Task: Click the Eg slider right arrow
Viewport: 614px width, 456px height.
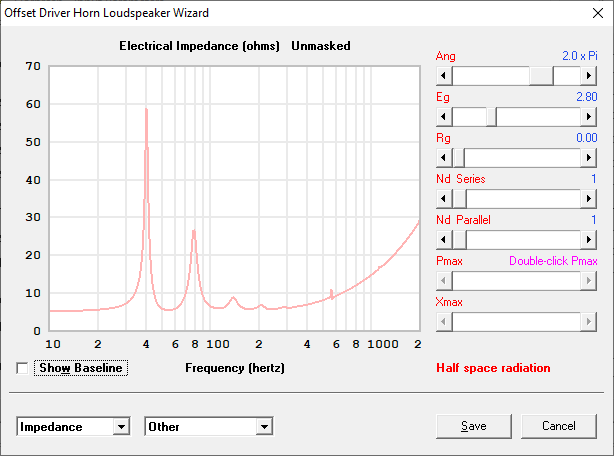Action: click(589, 117)
